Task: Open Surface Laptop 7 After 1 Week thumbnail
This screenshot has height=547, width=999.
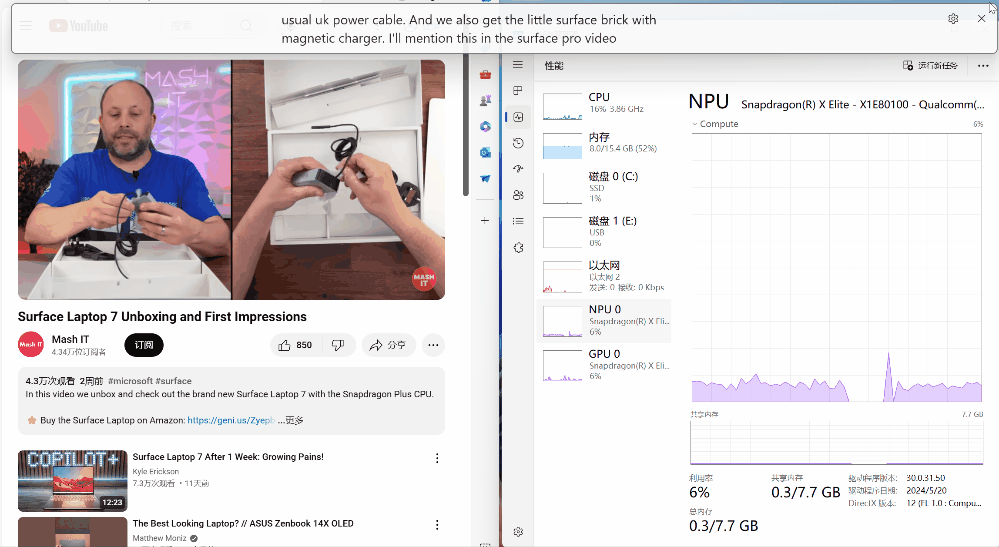Action: click(73, 481)
